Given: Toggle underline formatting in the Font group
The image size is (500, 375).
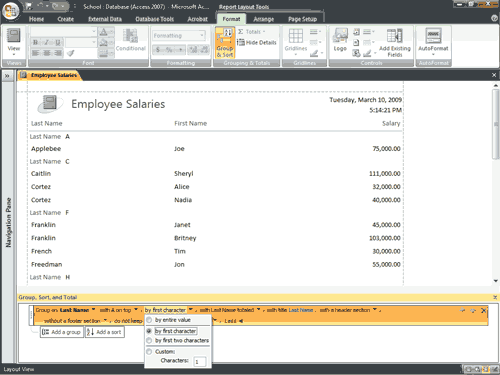Looking at the screenshot, I should coord(58,42).
